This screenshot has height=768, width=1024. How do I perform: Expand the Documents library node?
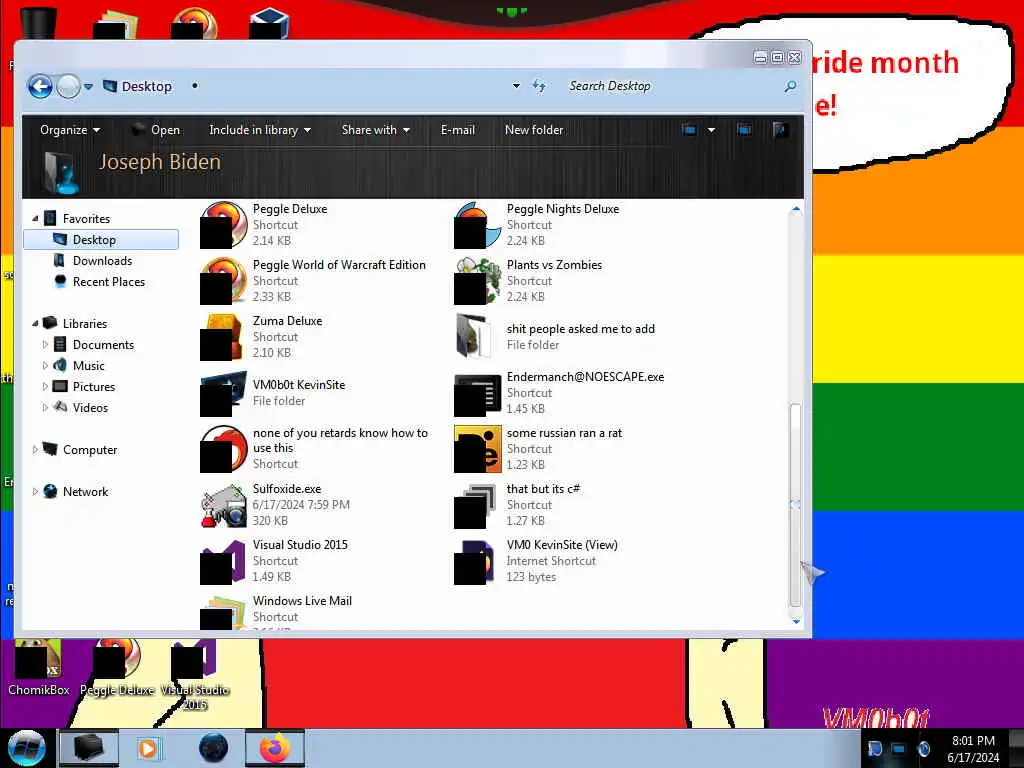45,344
